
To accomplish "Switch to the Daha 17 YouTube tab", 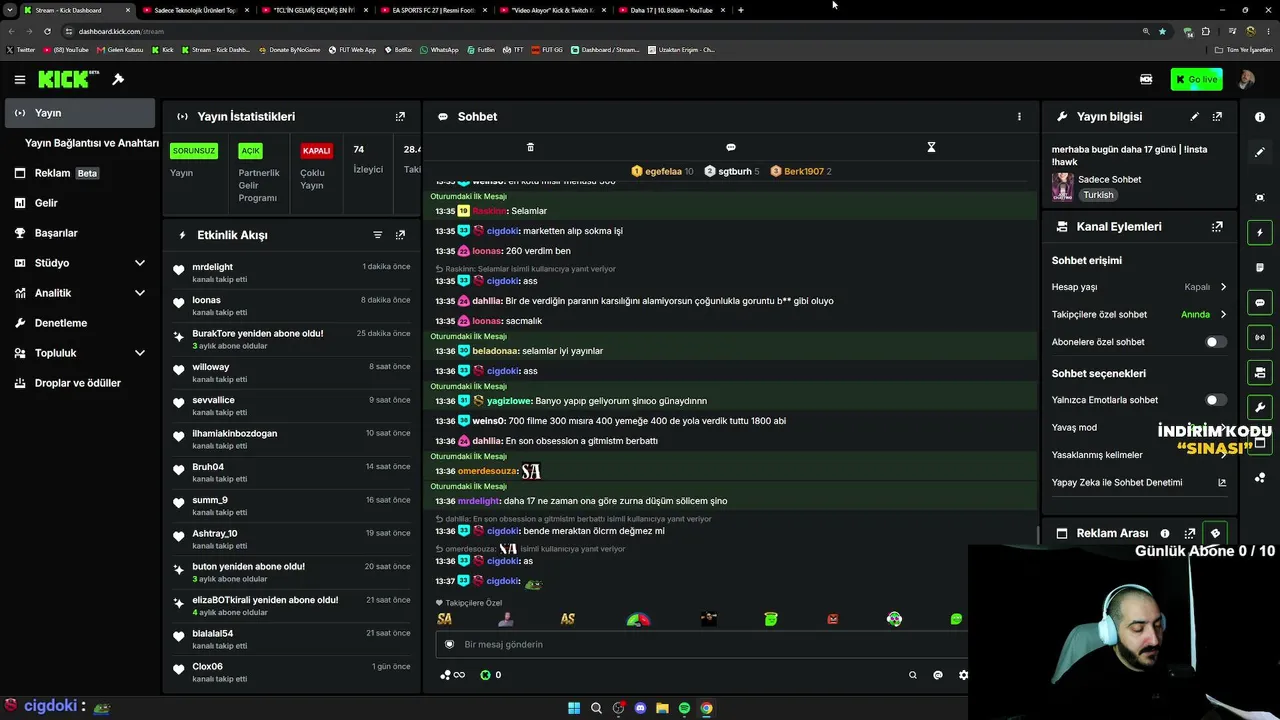I will click(672, 10).
